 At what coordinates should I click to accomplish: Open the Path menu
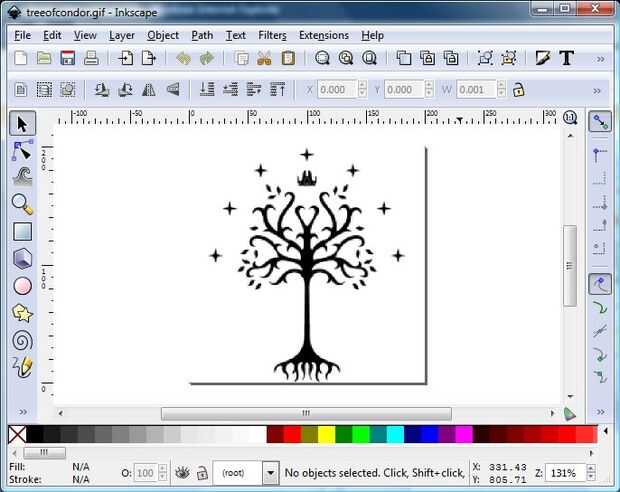[x=202, y=36]
